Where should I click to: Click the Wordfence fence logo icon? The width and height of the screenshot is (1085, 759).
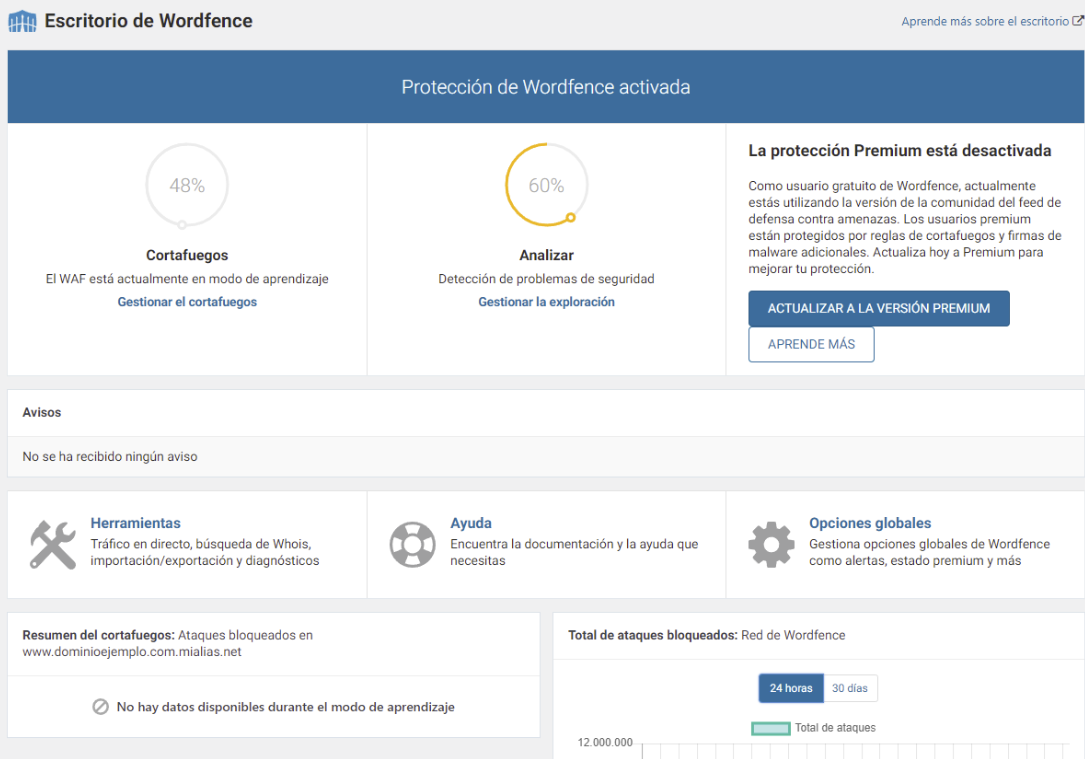click(x=22, y=21)
